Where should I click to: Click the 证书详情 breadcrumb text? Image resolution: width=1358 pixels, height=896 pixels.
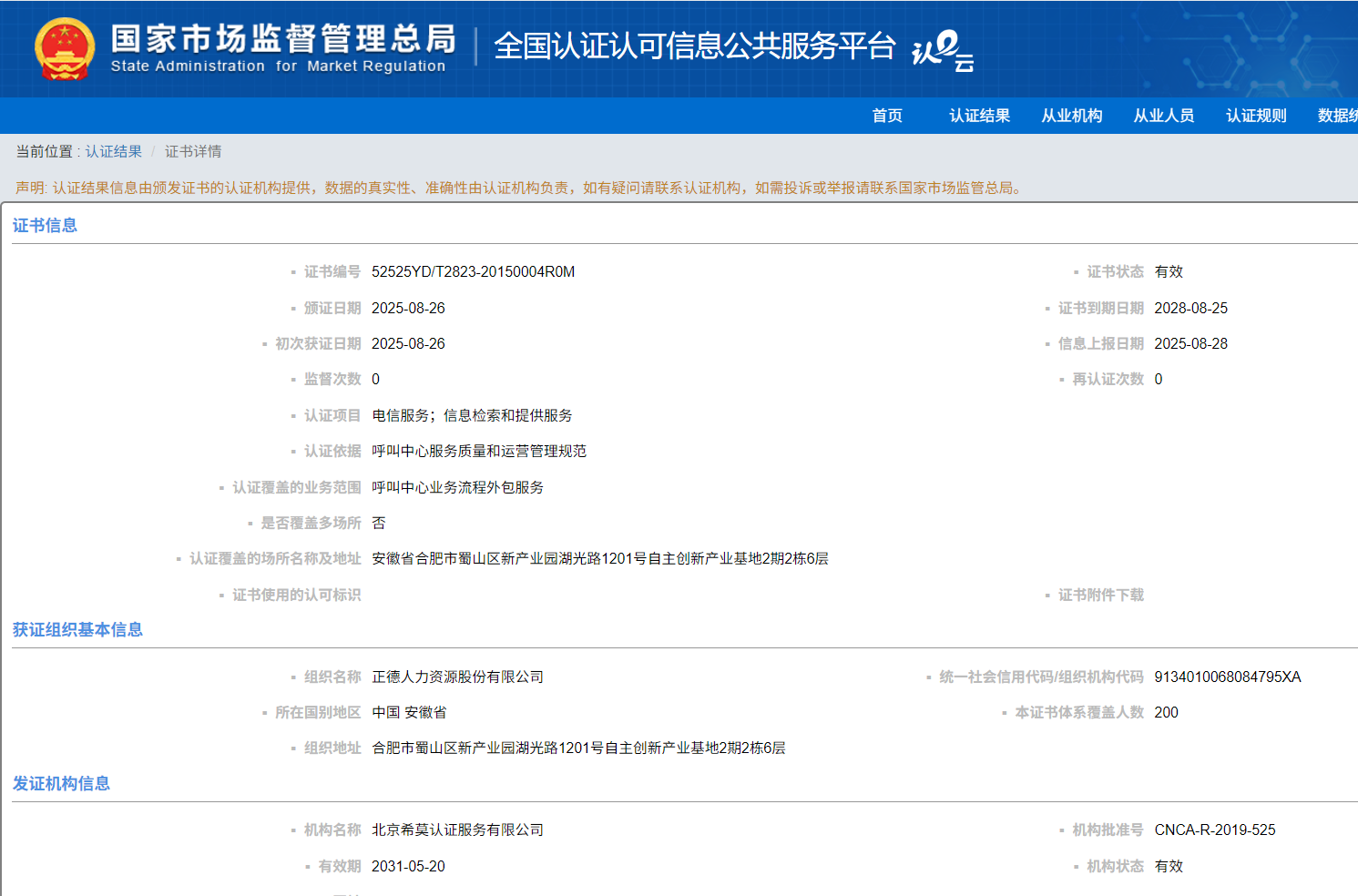coord(193,151)
